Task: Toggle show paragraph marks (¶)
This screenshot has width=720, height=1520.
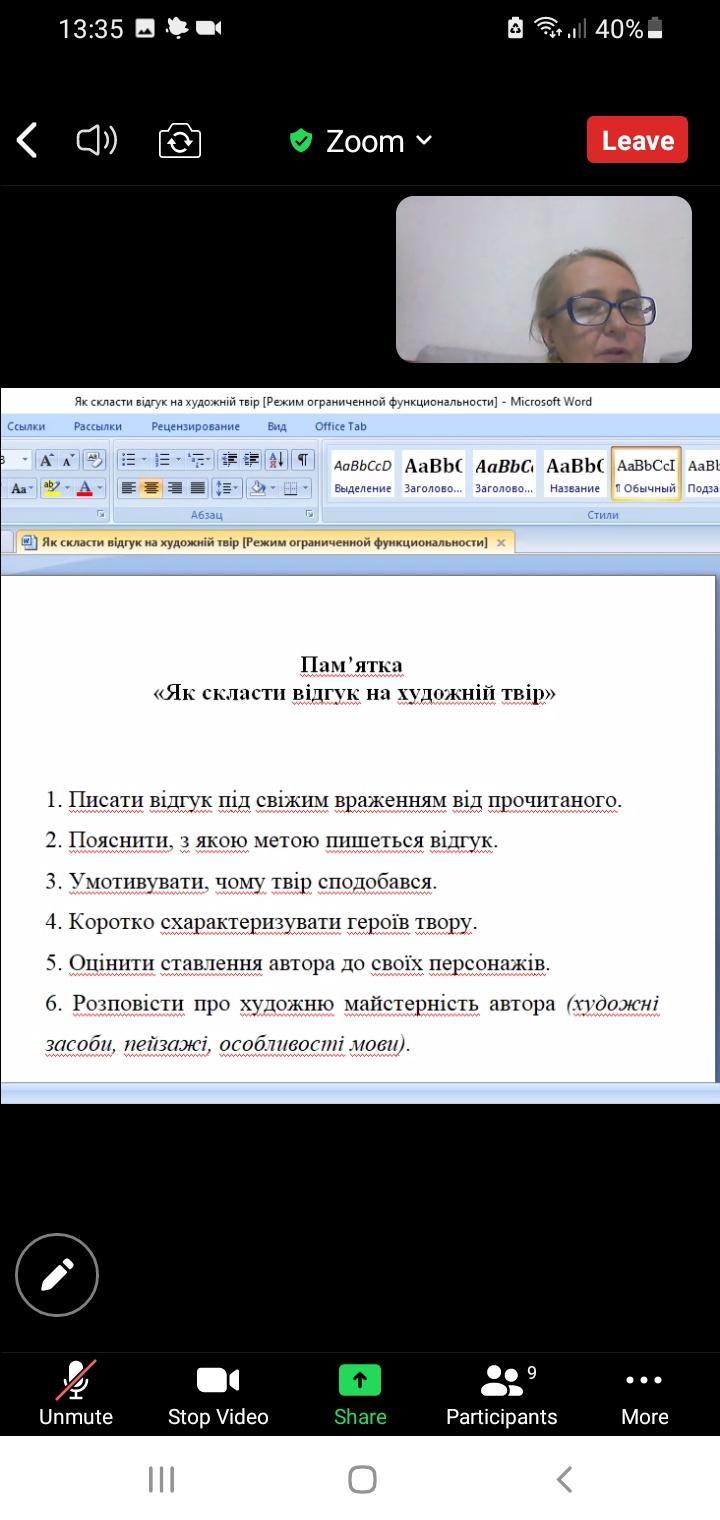Action: [302, 460]
